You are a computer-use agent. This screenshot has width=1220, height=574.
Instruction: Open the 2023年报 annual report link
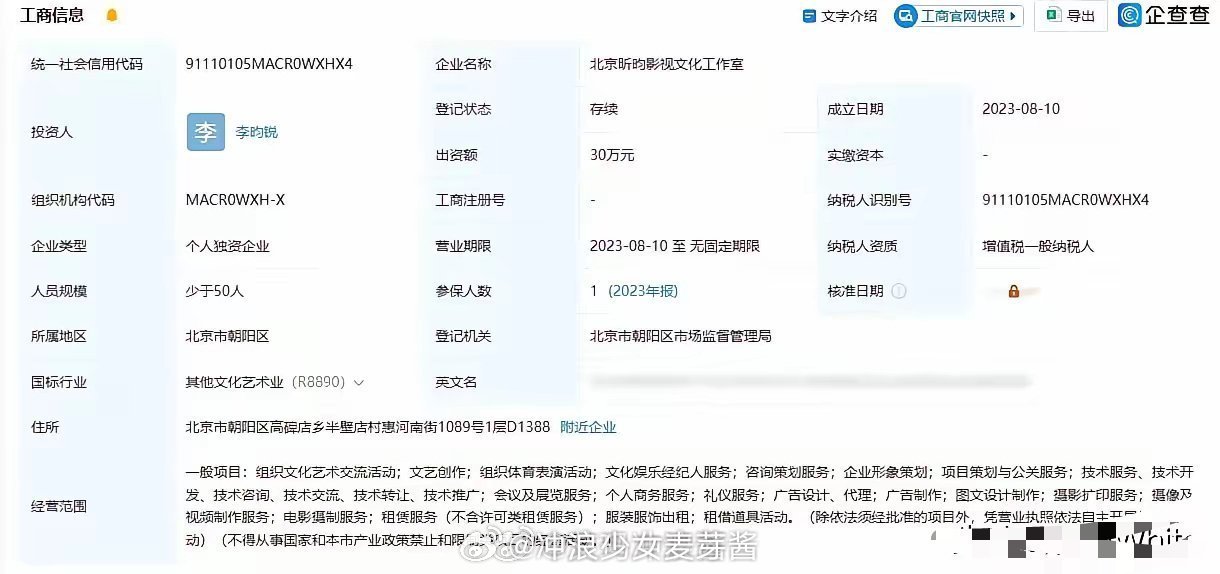643,291
